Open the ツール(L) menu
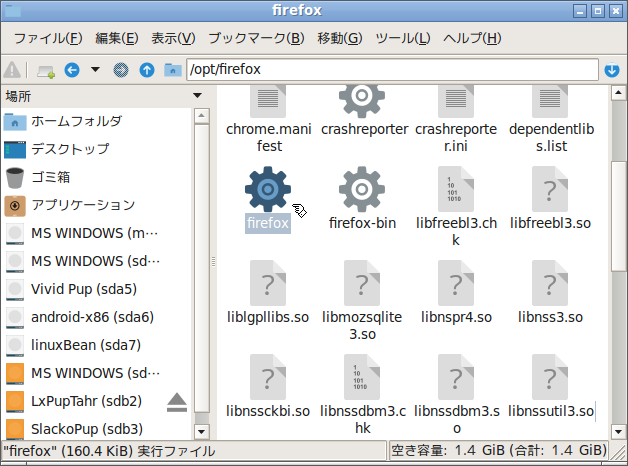 click(x=403, y=38)
